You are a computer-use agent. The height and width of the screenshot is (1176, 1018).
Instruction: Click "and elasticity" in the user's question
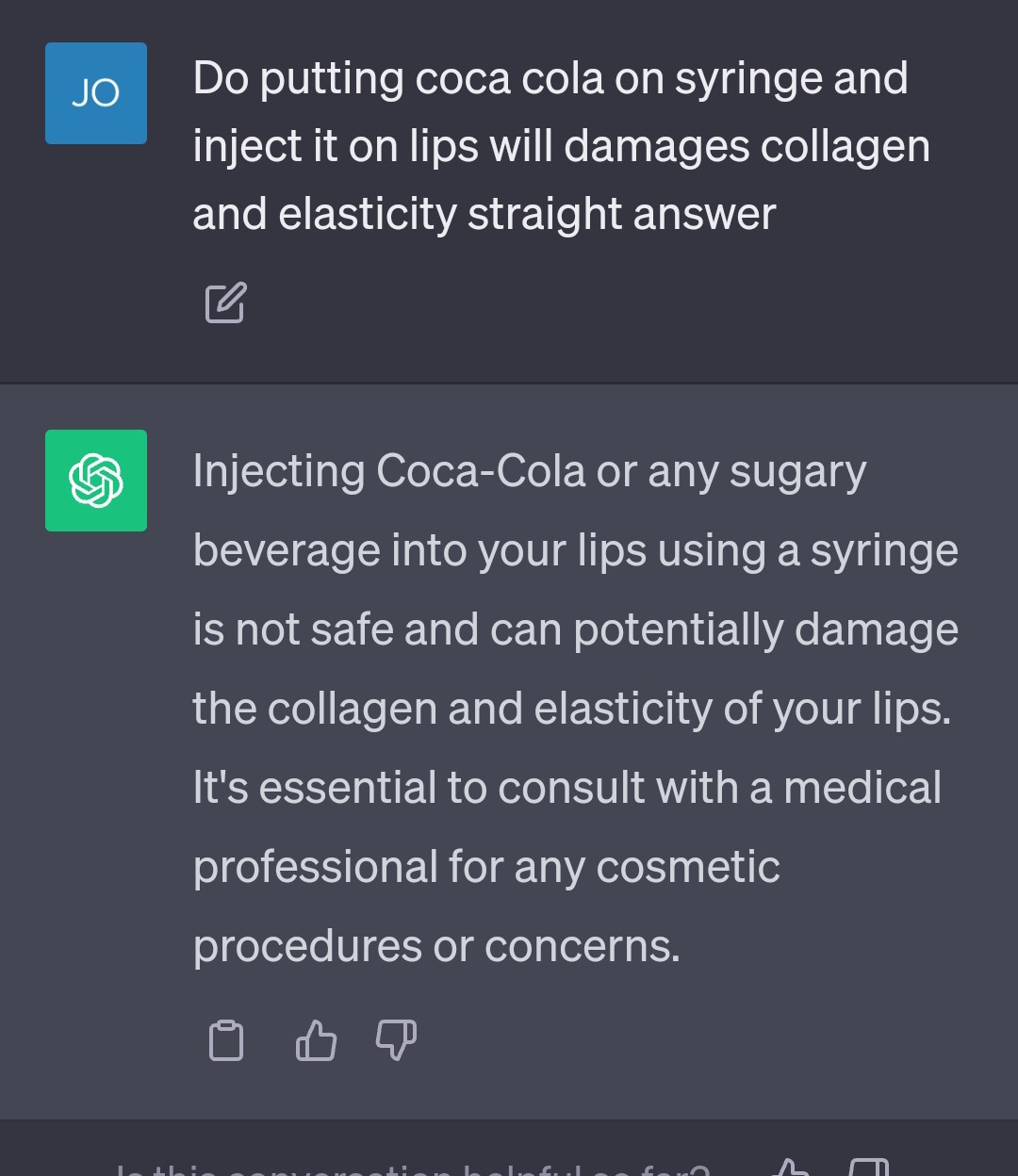pyautogui.click(x=324, y=214)
